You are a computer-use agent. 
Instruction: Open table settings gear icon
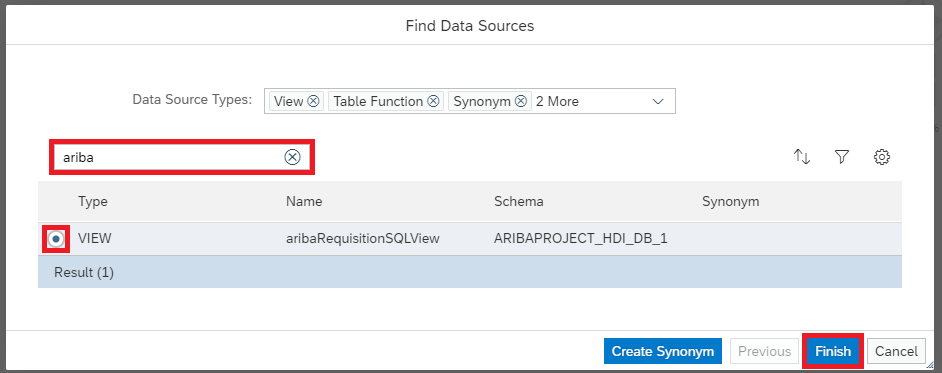point(881,157)
